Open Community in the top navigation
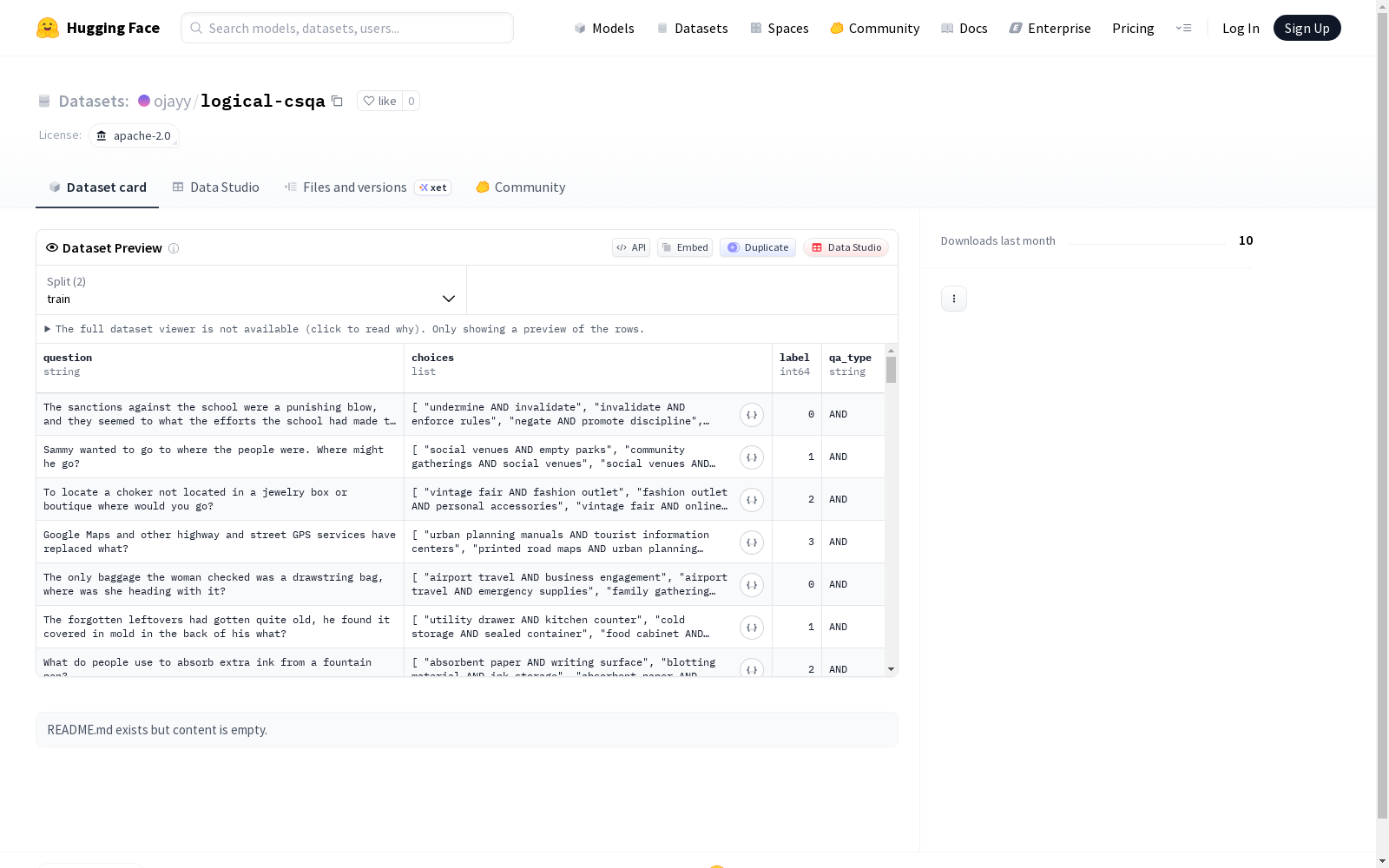Image resolution: width=1389 pixels, height=868 pixels. coord(874,28)
